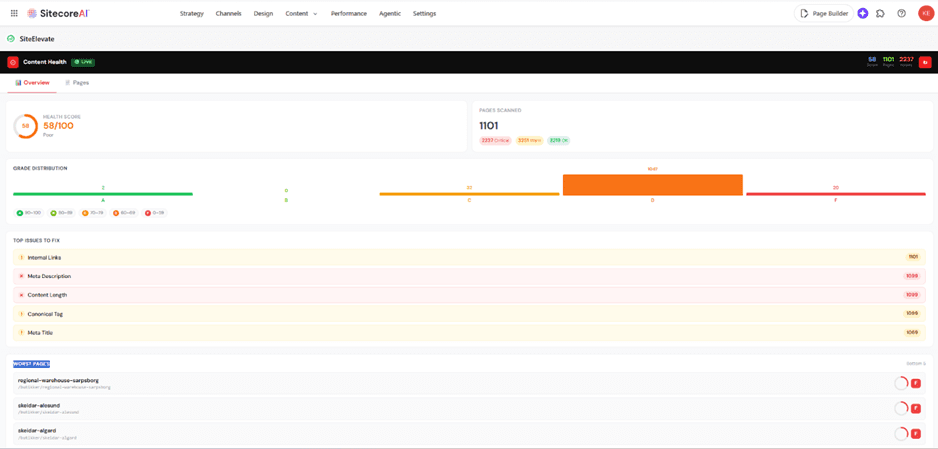This screenshot has width=938, height=449.
Task: Click the 2237 stat in header bar
Action: (x=906, y=61)
